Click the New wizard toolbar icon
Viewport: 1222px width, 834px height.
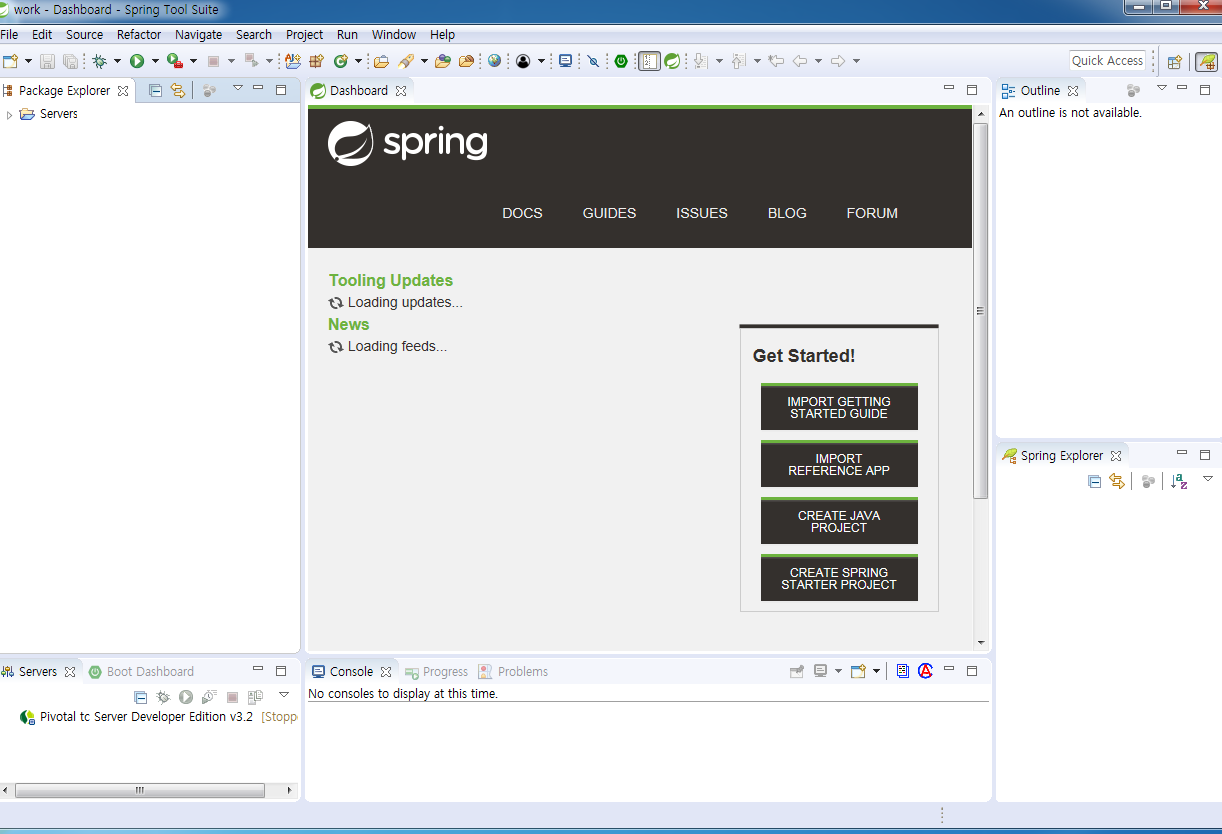point(11,61)
